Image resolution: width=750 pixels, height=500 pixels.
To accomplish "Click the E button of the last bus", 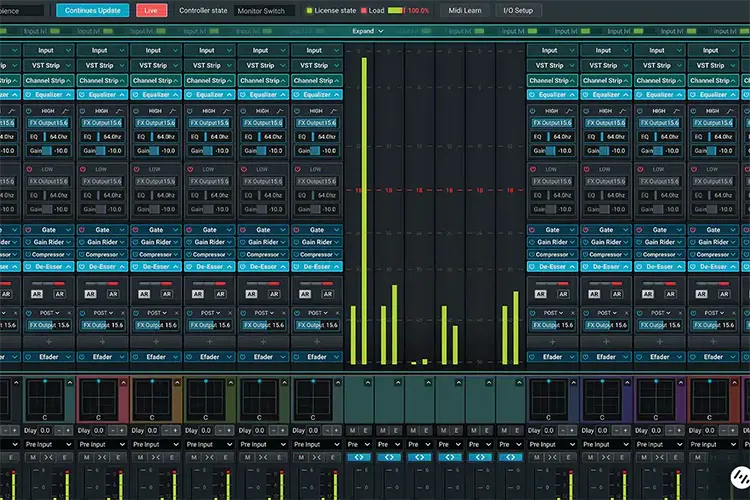I will [518, 431].
